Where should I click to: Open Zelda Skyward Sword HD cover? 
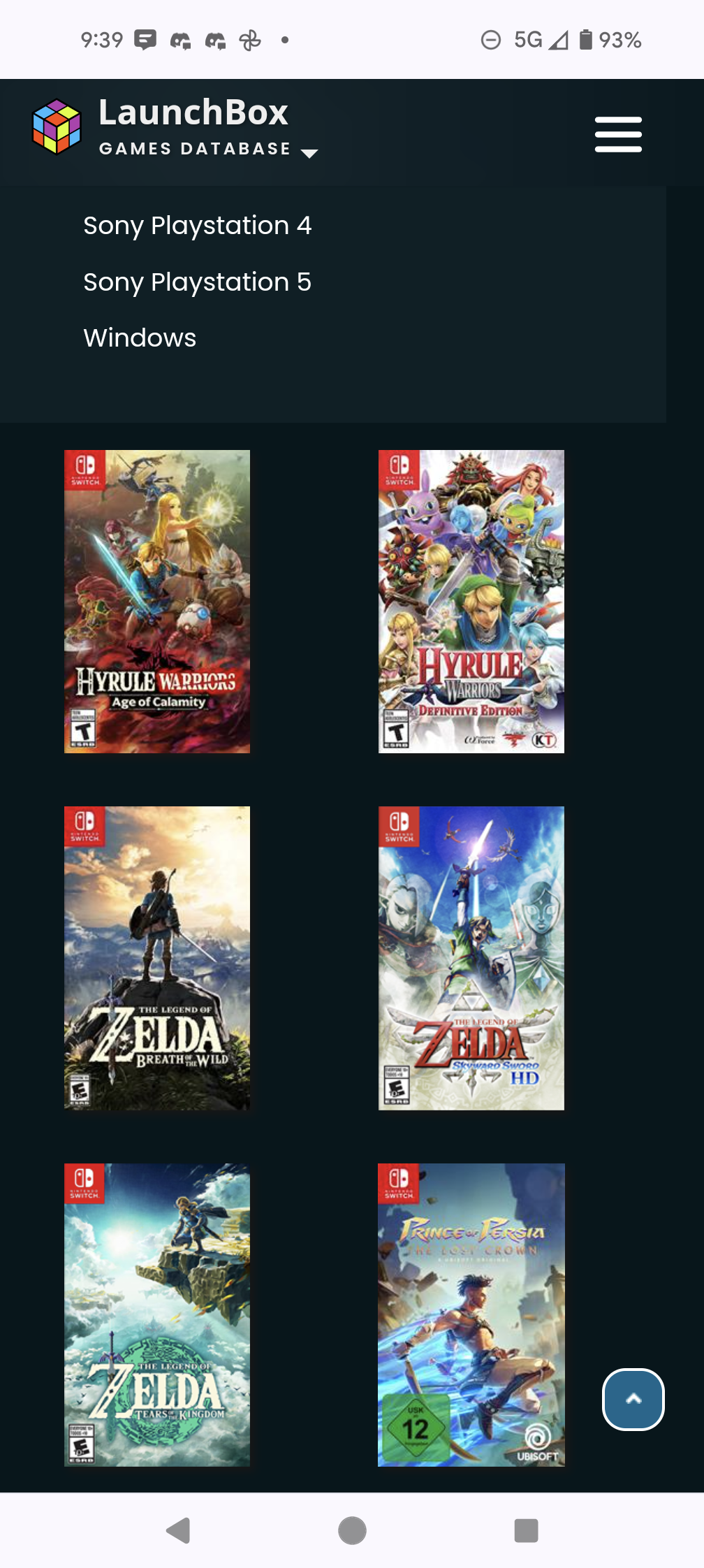[471, 958]
